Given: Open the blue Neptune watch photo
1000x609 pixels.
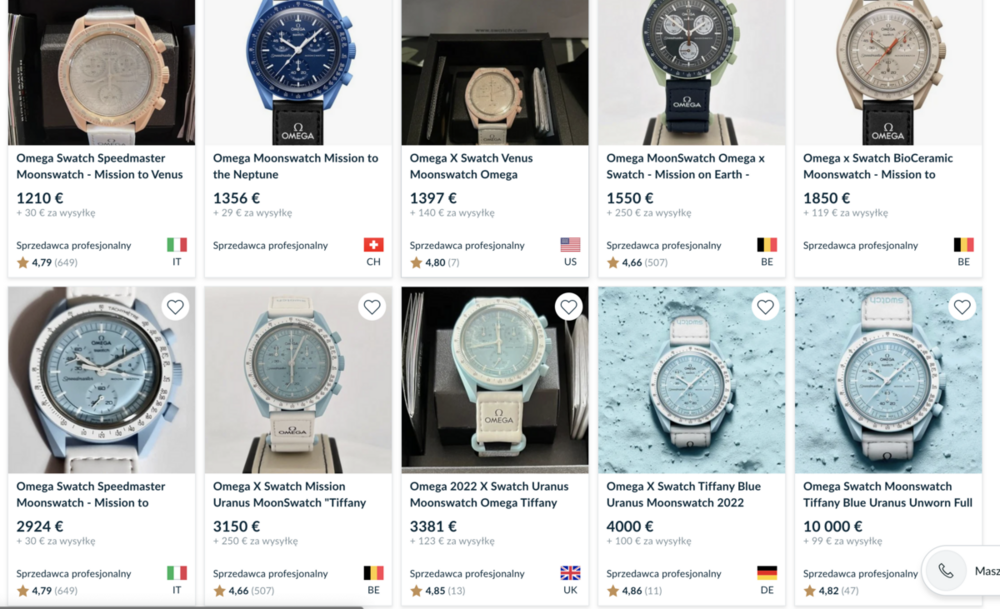Looking at the screenshot, I should pos(298,72).
